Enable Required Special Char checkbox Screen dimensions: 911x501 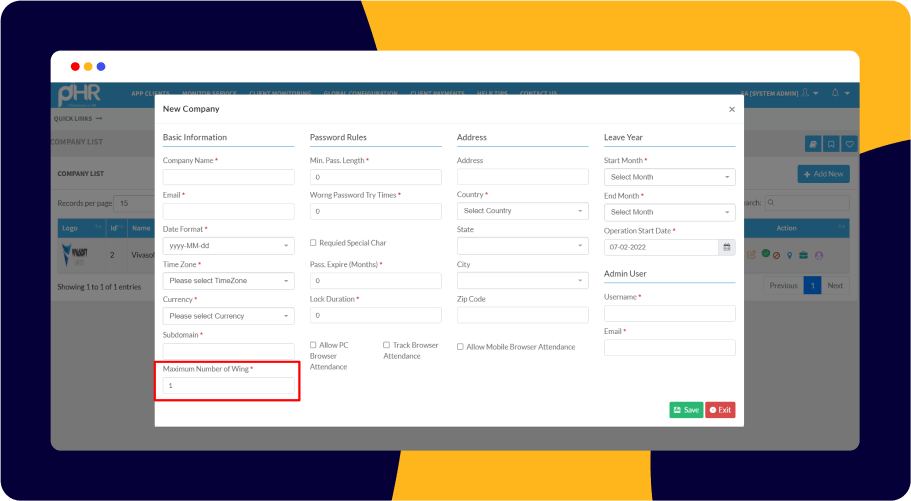pyautogui.click(x=313, y=242)
